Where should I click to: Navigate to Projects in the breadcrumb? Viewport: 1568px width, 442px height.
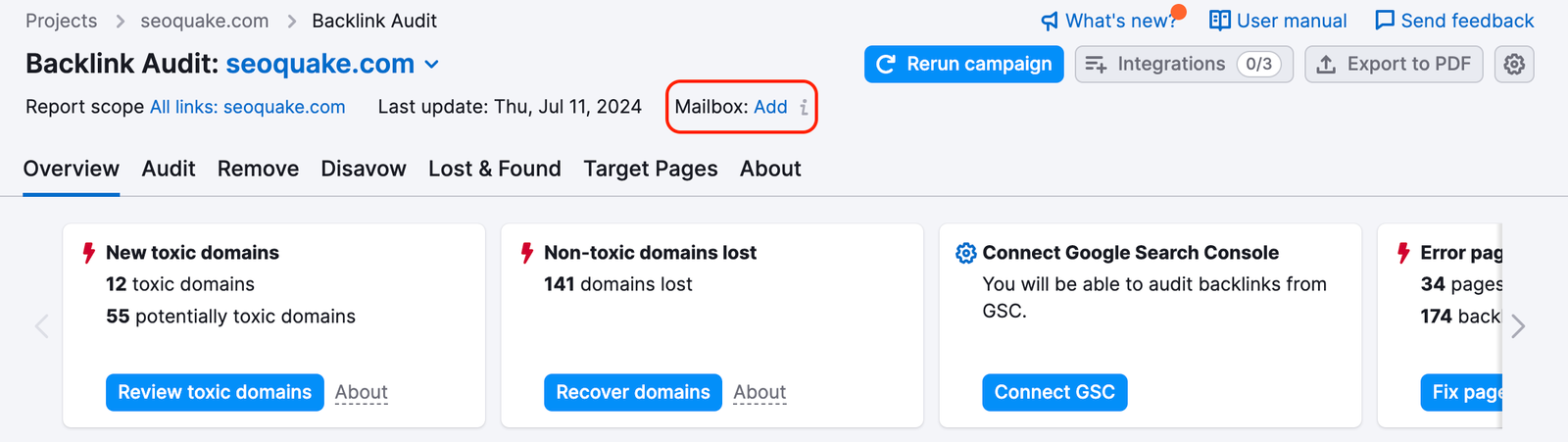[x=61, y=21]
